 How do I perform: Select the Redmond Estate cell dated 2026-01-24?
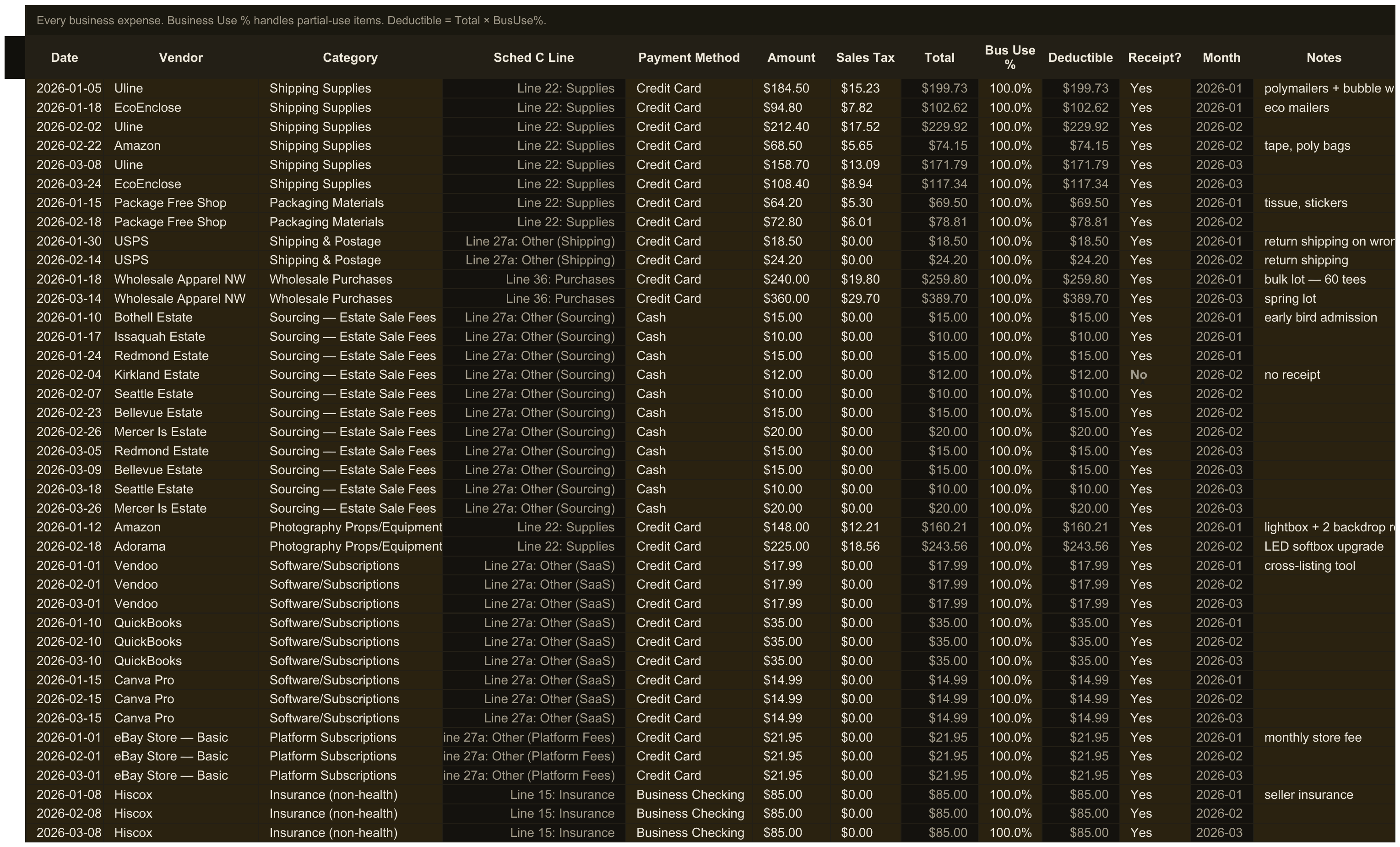[x=181, y=356]
